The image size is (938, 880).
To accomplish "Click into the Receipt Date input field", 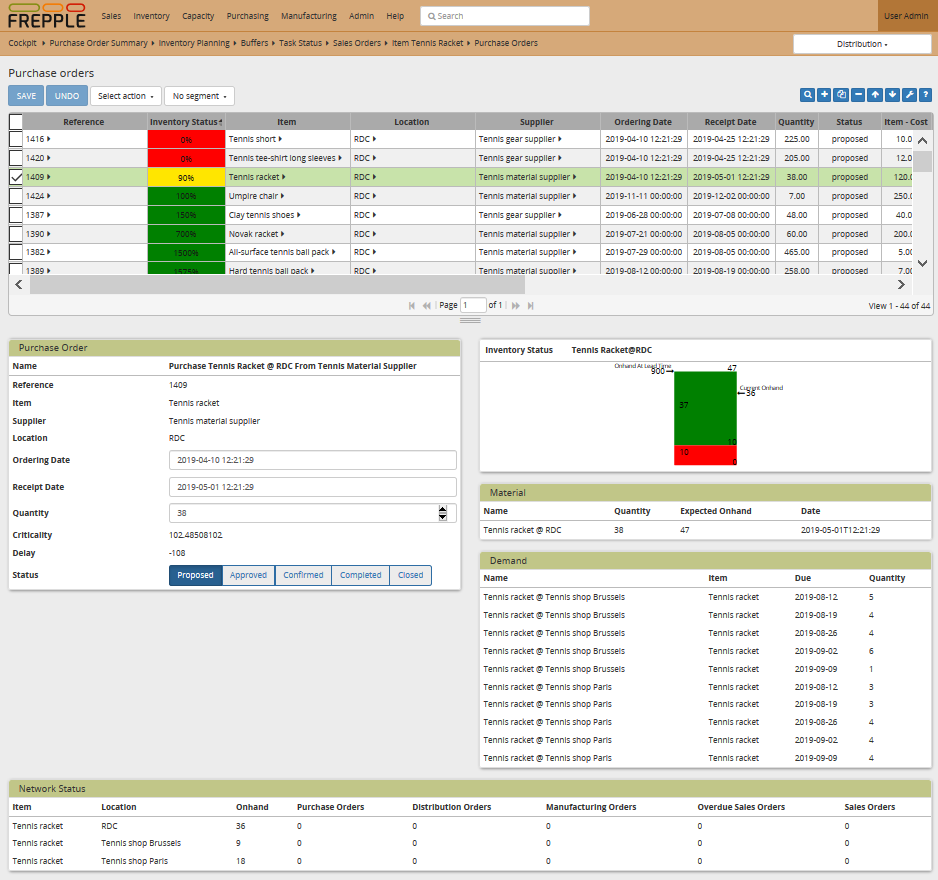I will pos(312,487).
